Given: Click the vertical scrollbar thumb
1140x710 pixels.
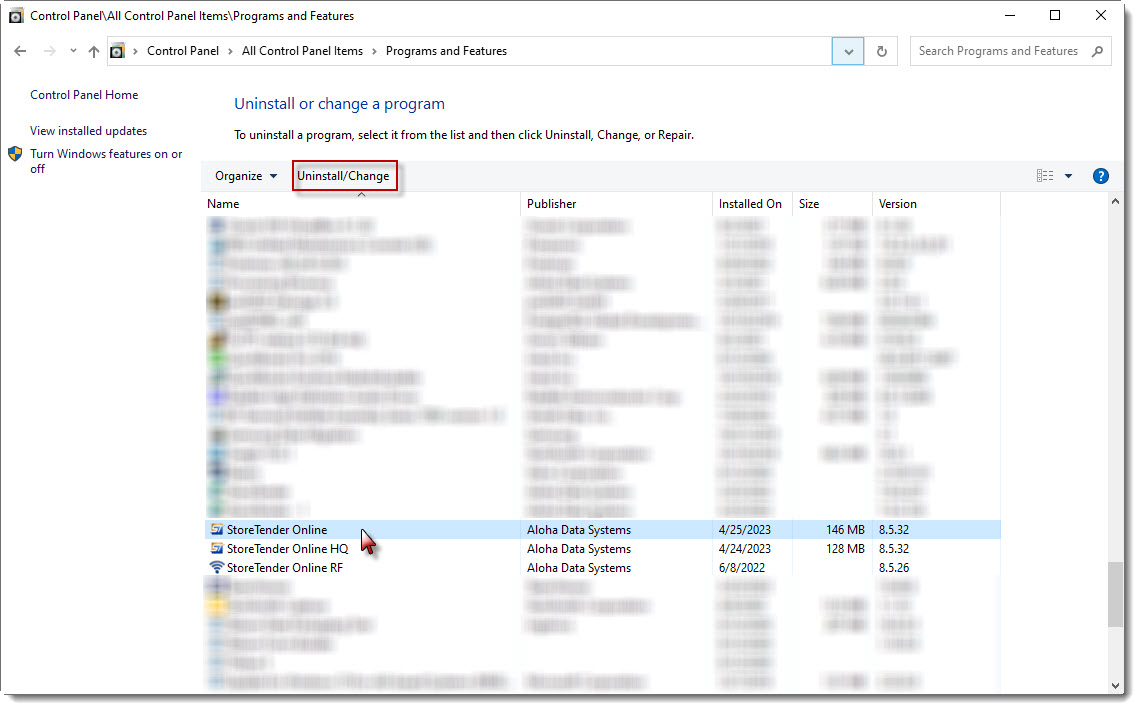Looking at the screenshot, I should click(1115, 594).
